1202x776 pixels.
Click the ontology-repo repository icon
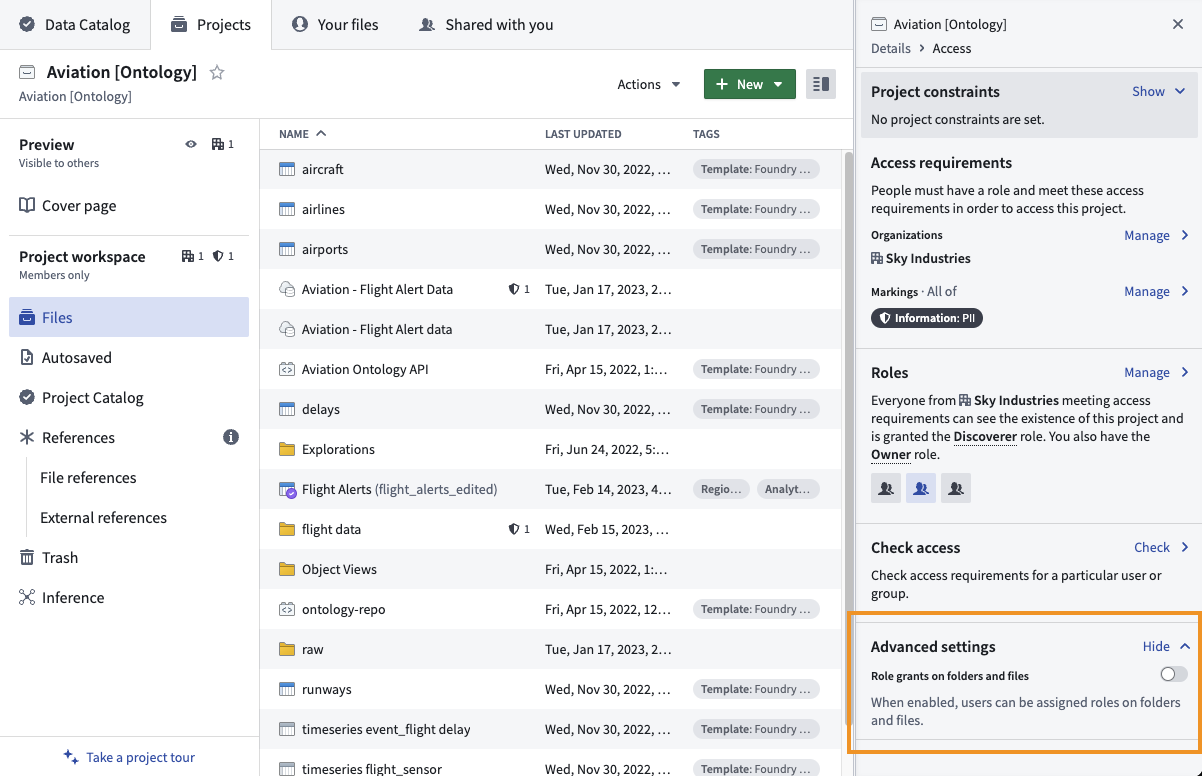point(287,609)
